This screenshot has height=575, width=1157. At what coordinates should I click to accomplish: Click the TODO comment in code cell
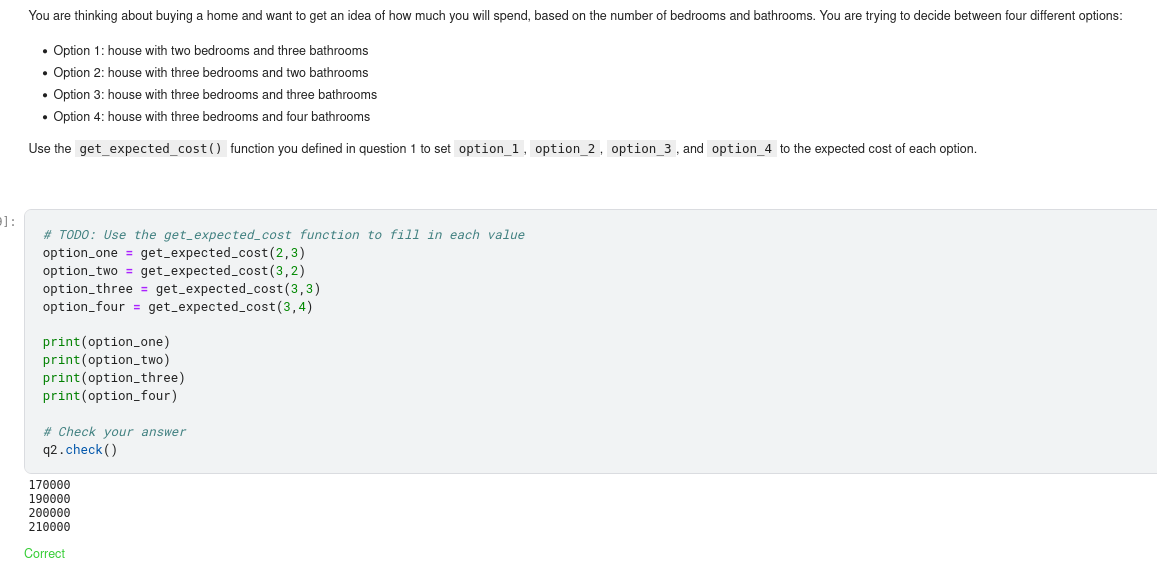[283, 235]
